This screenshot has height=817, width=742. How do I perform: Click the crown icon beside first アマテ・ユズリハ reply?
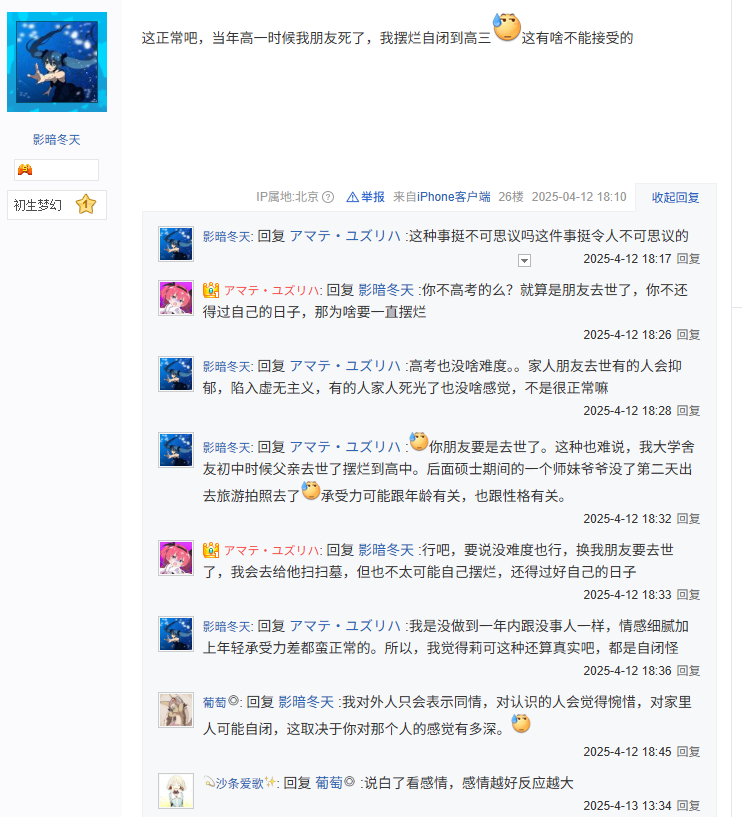pyautogui.click(x=211, y=290)
